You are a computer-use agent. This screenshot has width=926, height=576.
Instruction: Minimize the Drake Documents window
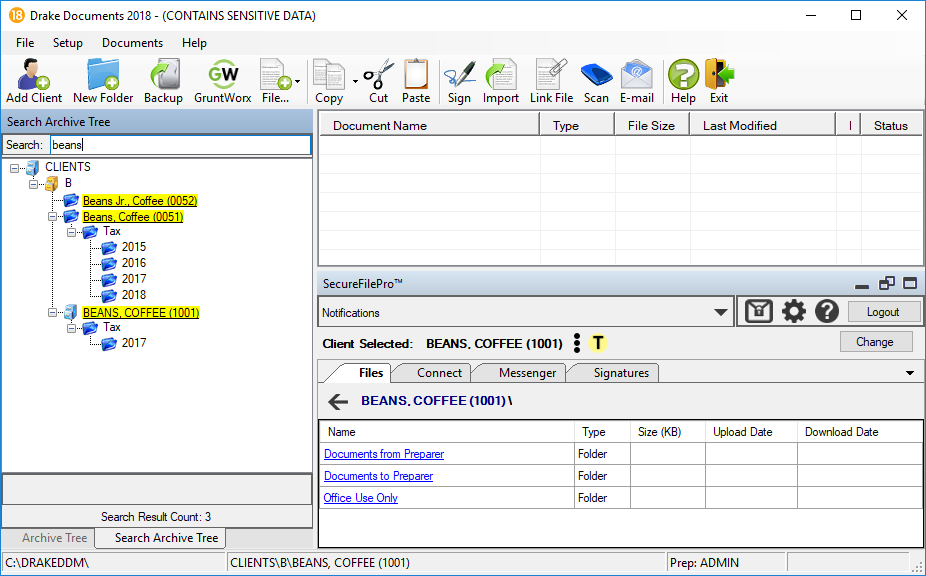coord(811,15)
